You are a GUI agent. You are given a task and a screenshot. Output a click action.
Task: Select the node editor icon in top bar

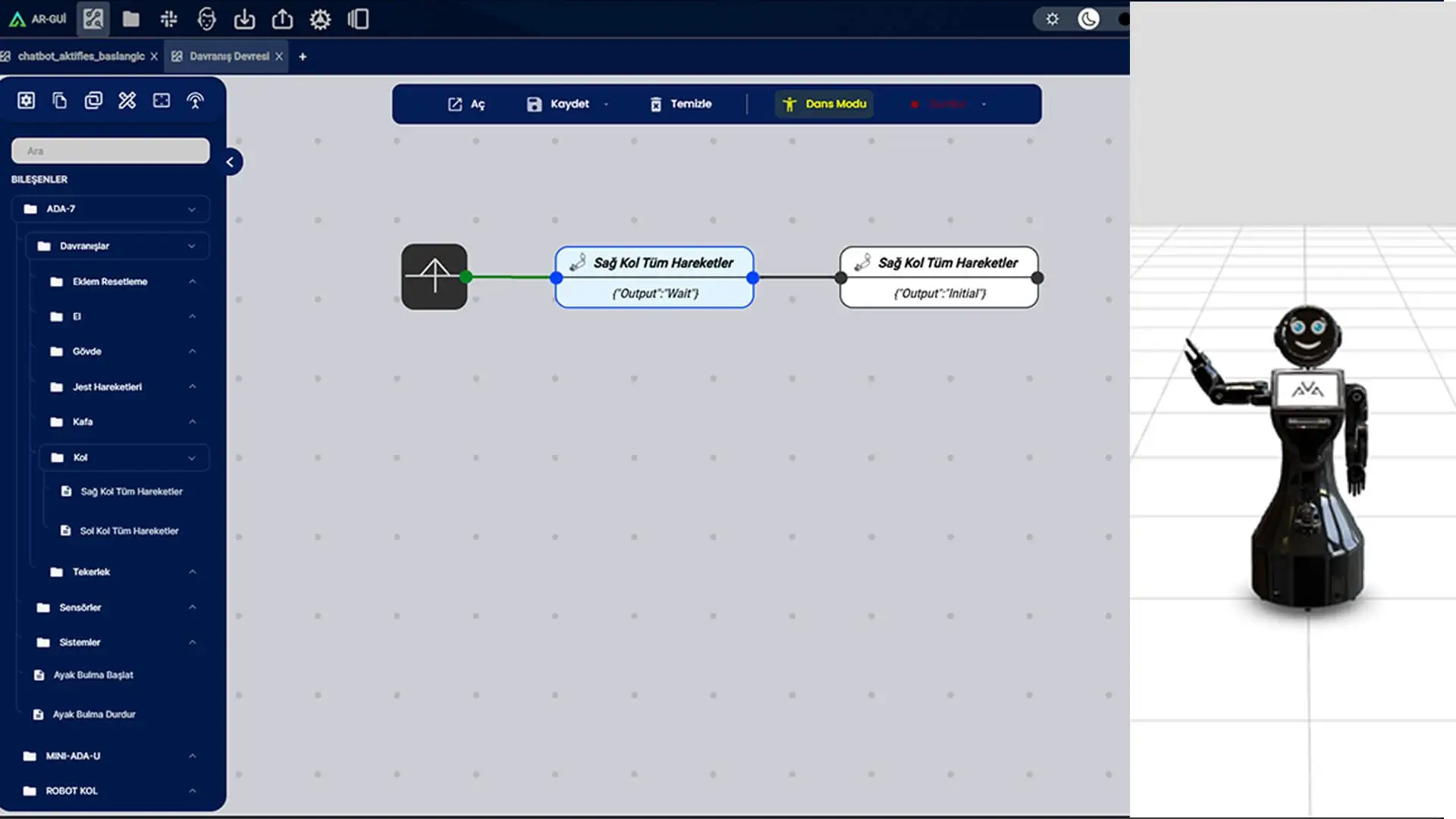coord(93,19)
